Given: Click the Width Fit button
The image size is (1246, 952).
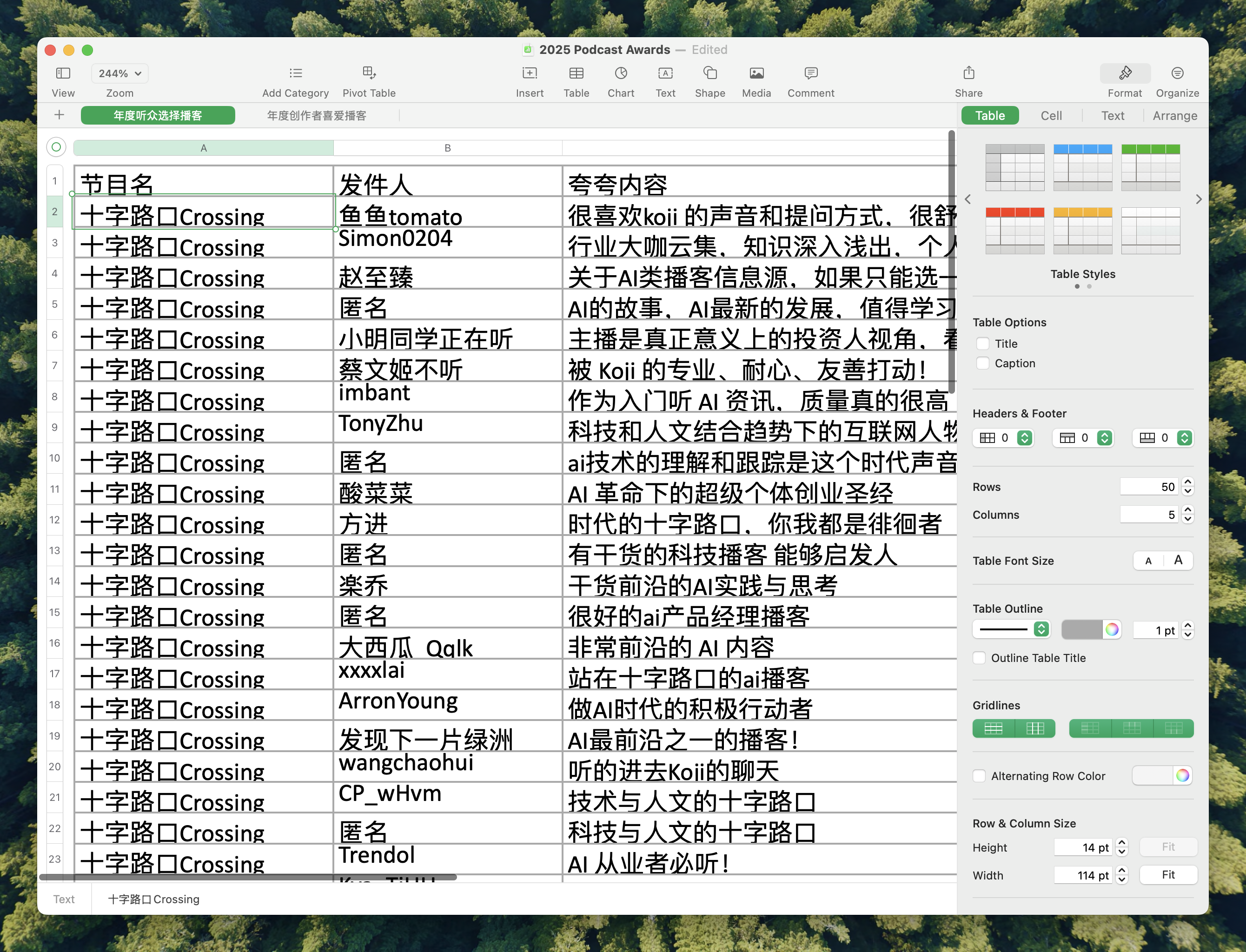Looking at the screenshot, I should tap(1168, 874).
